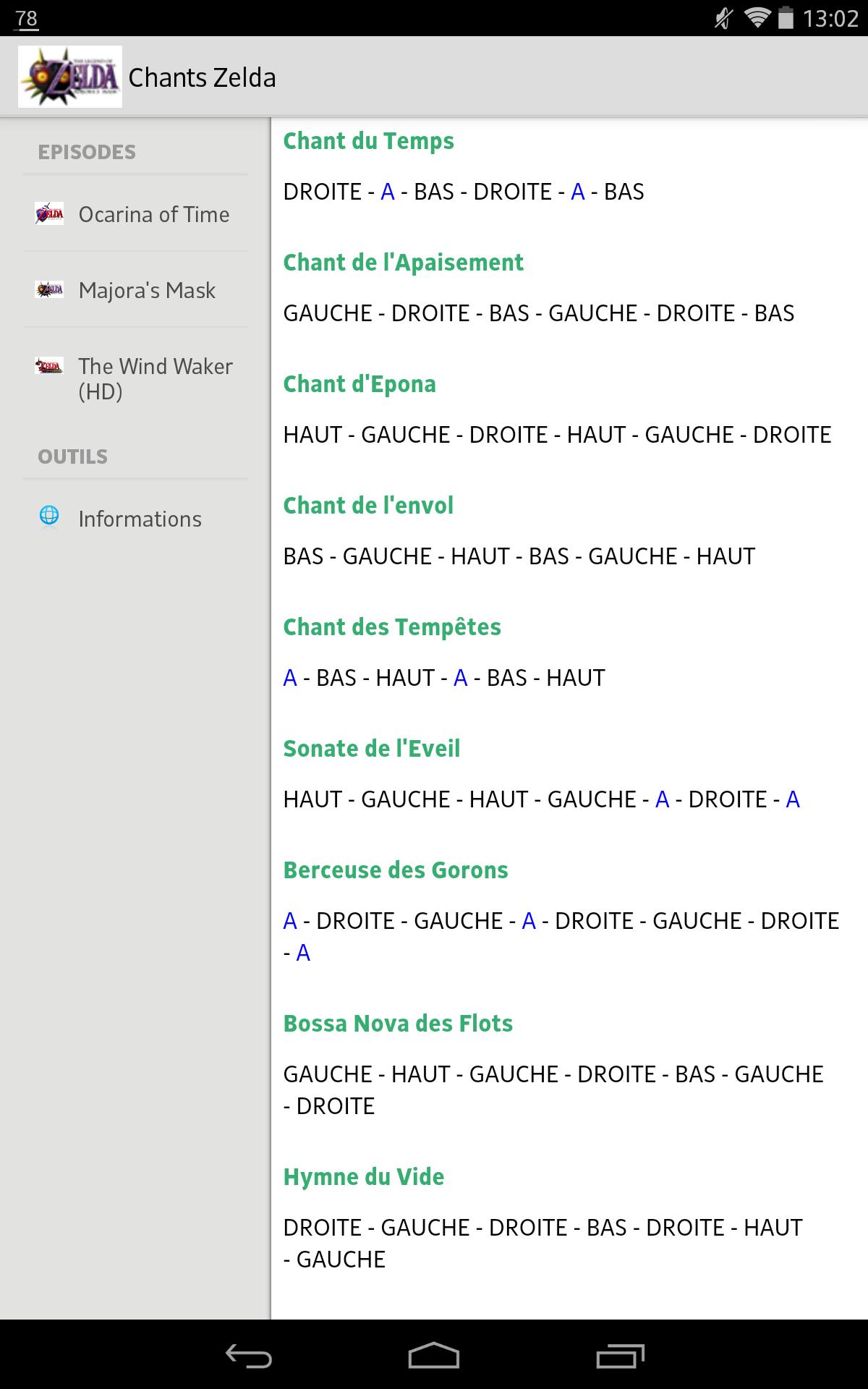Open the Ocarina of Time episode
The width and height of the screenshot is (868, 1389).
tap(153, 215)
